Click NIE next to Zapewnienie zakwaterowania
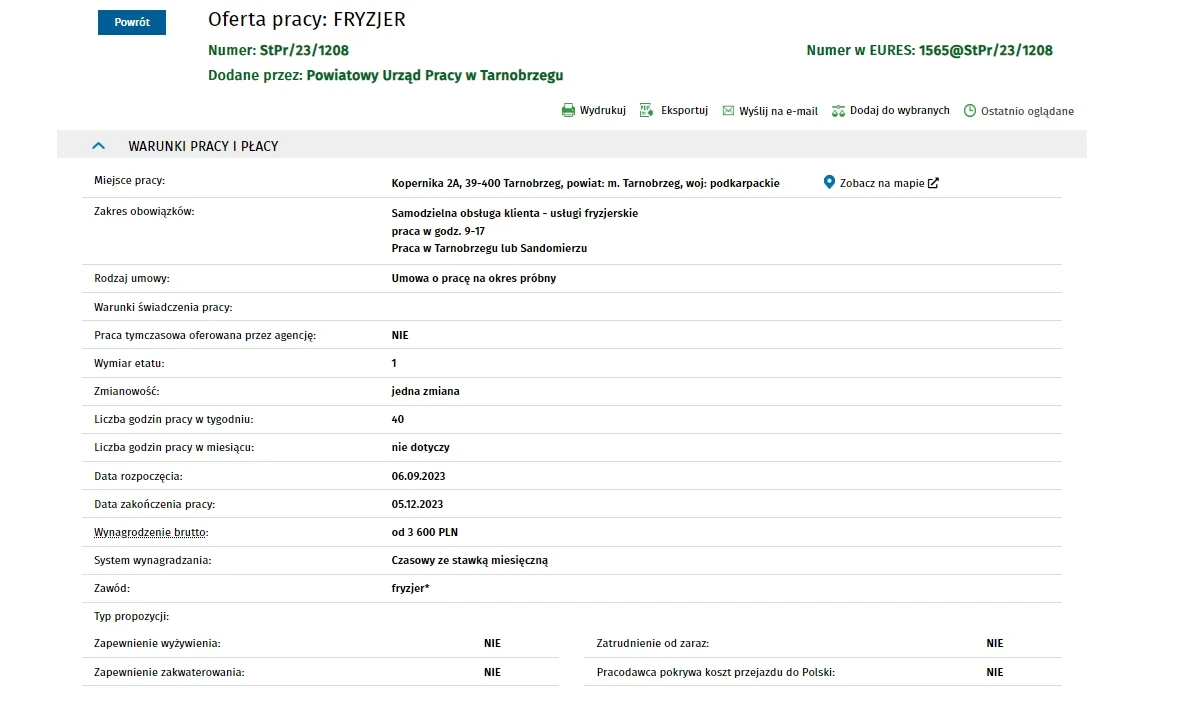The width and height of the screenshot is (1177, 718). click(492, 672)
